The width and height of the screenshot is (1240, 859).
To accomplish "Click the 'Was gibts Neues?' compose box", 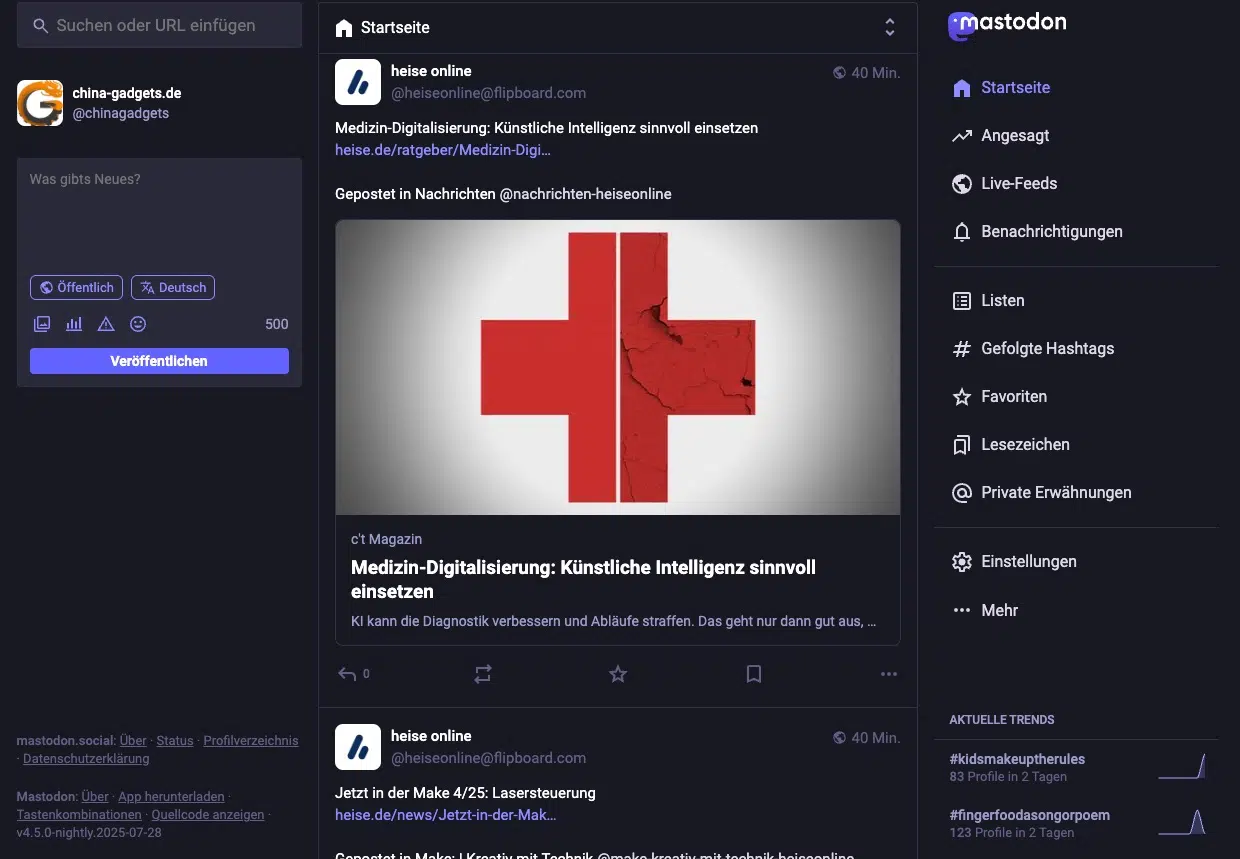I will [159, 215].
